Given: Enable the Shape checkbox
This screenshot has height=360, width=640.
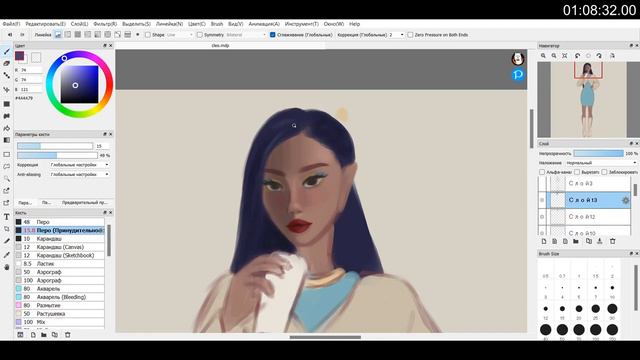Looking at the screenshot, I should click(148, 35).
